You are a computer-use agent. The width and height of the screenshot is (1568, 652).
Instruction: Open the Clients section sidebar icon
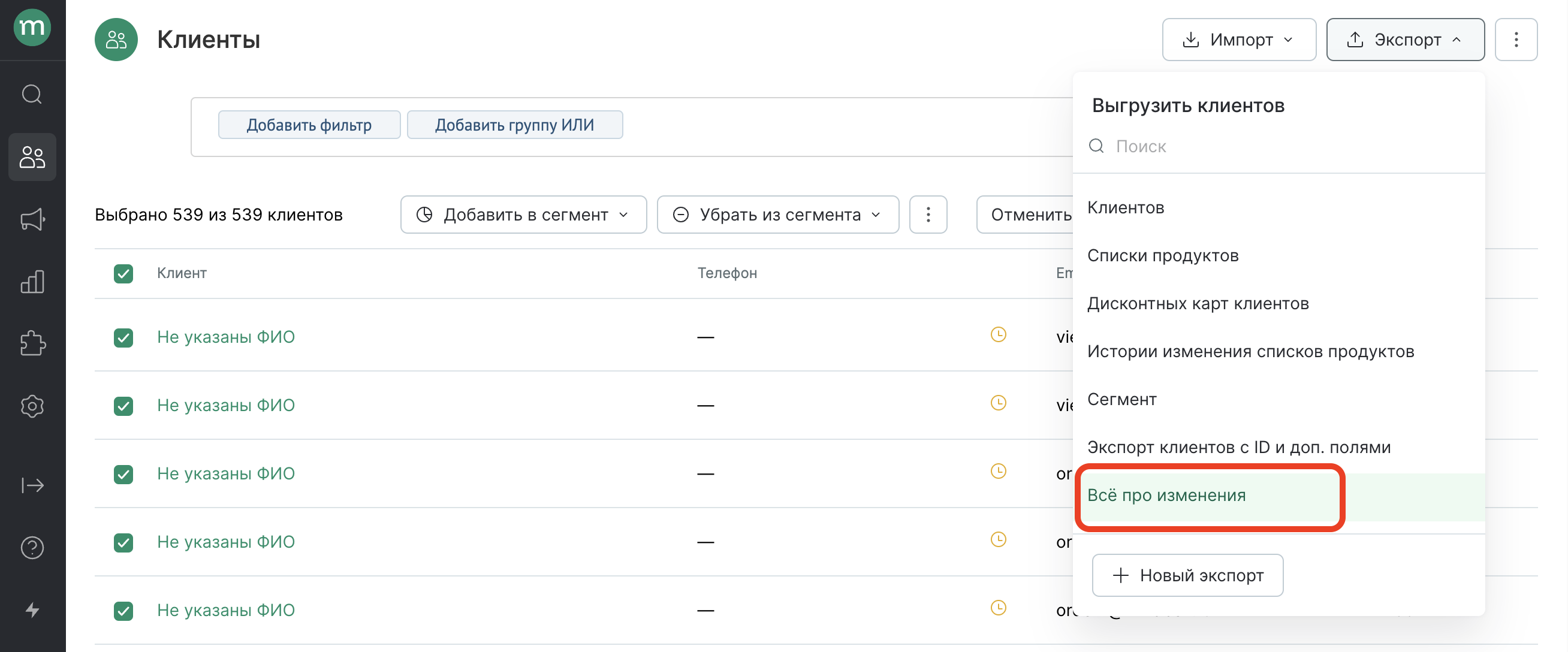coord(32,157)
